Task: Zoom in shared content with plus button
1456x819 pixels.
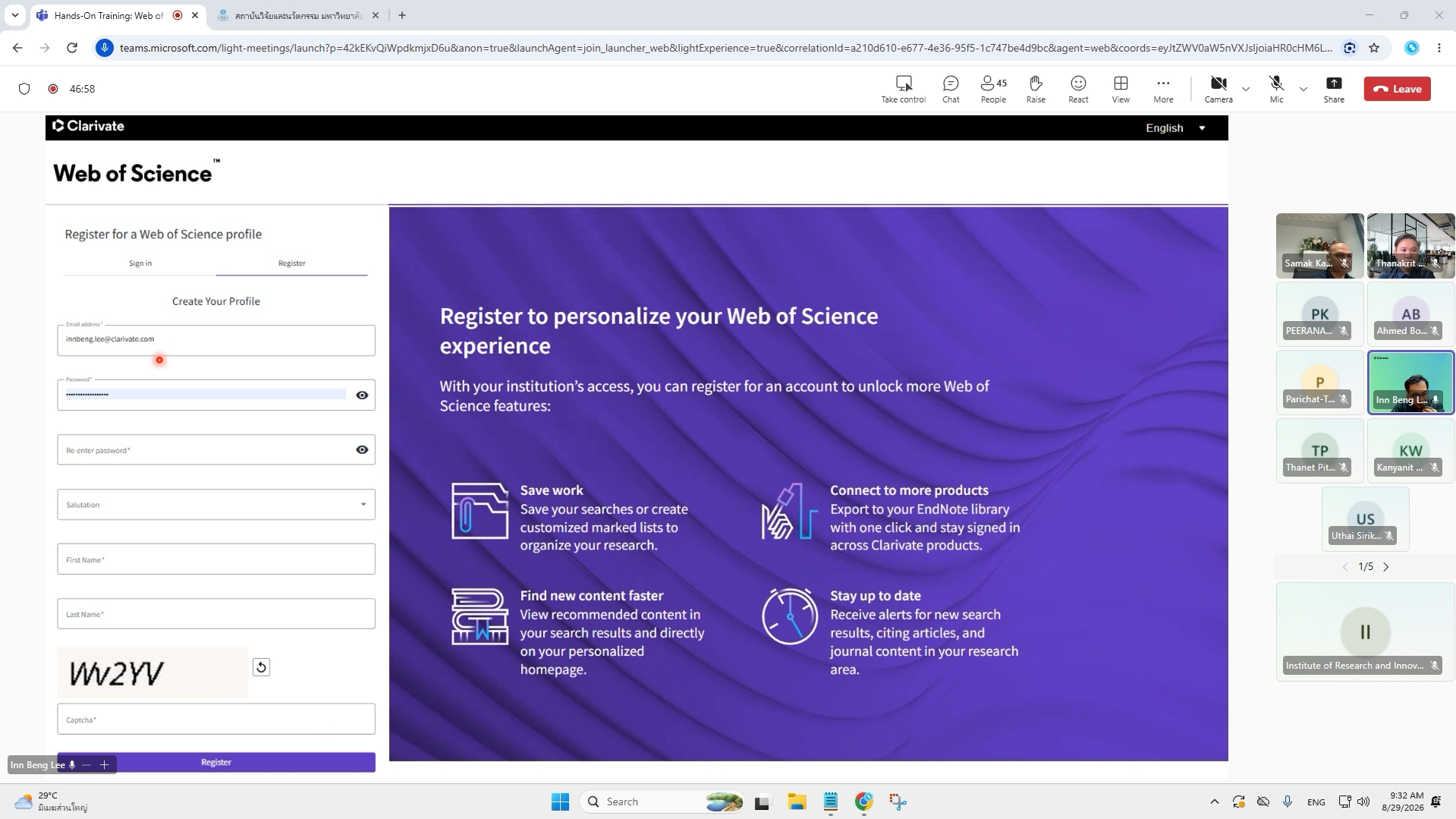Action: [x=105, y=764]
